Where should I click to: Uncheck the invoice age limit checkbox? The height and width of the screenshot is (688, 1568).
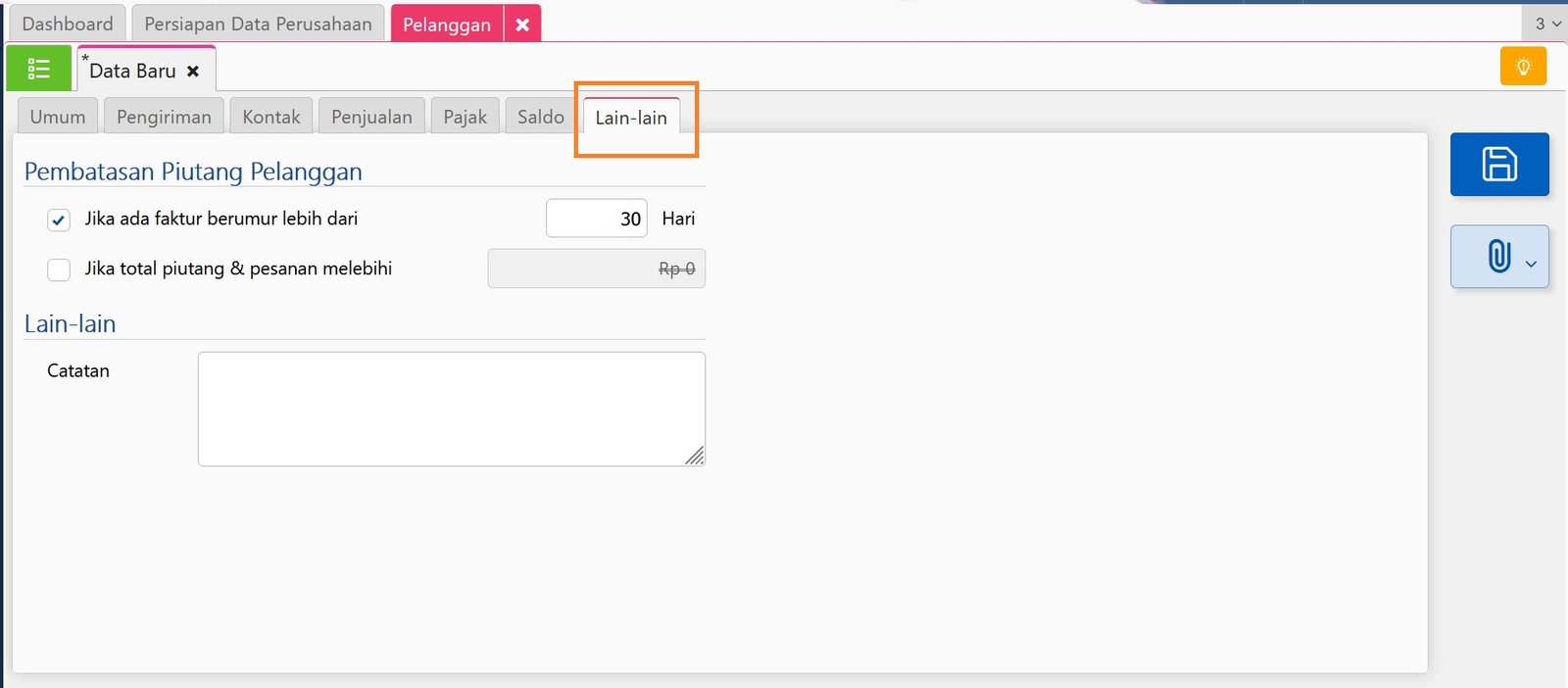(59, 220)
